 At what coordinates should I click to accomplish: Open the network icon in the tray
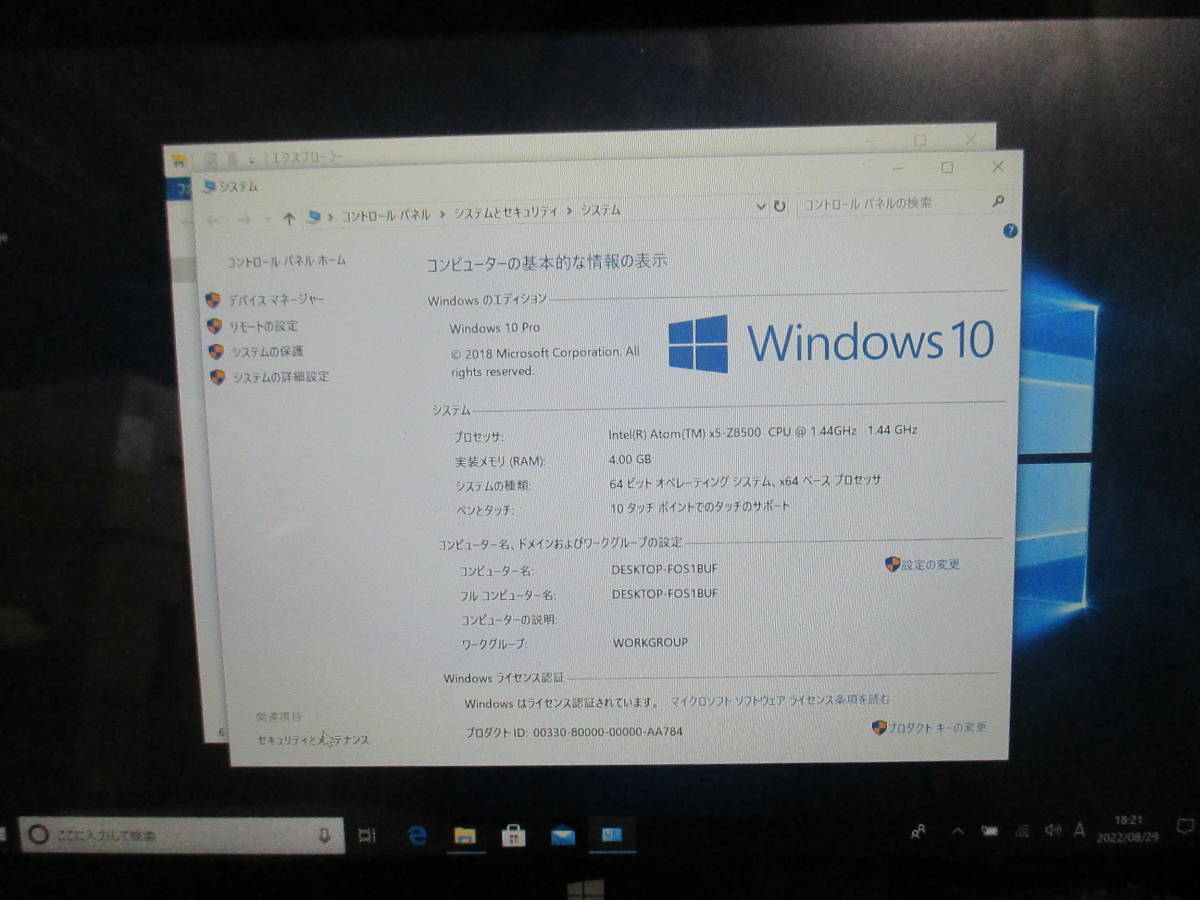click(1021, 830)
